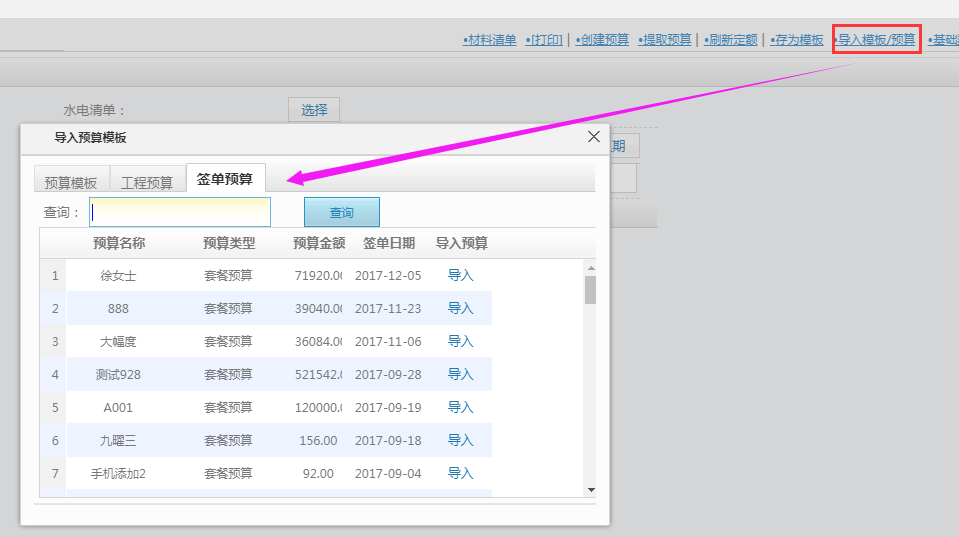Open the 导入模板/预算 link
This screenshot has height=537, width=959.
point(876,40)
